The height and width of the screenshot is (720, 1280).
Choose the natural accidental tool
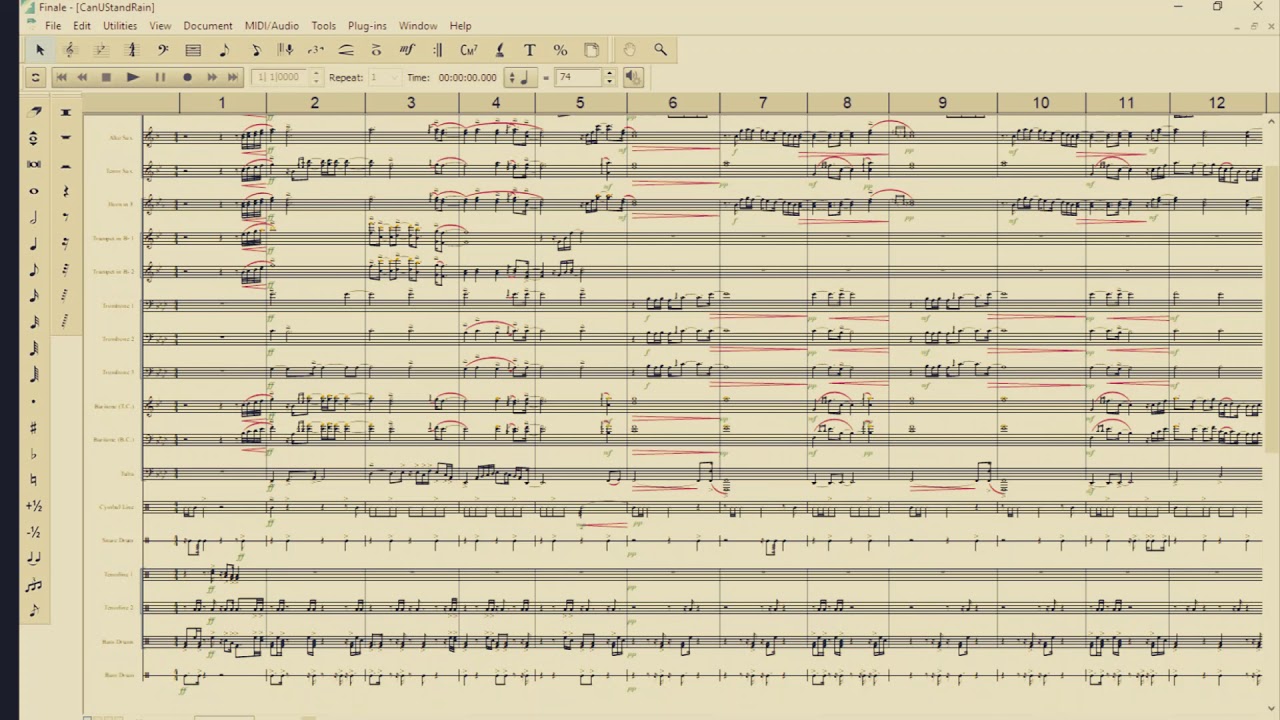[35, 480]
